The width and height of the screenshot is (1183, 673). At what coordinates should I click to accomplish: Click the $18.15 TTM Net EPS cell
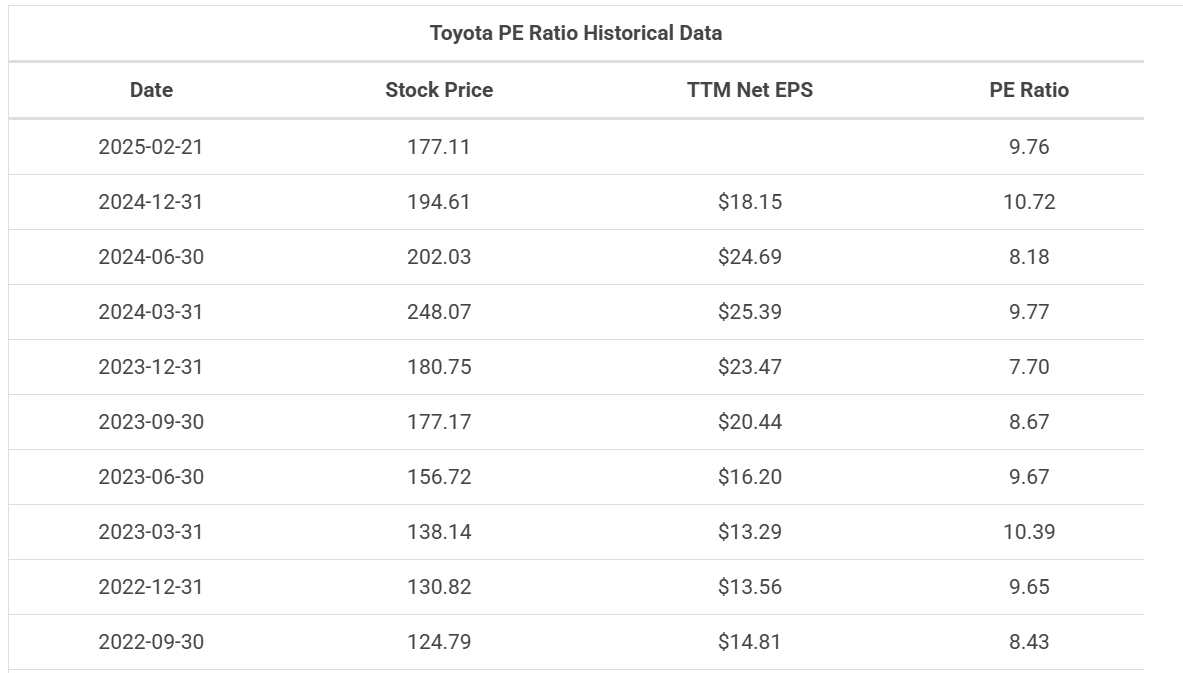[x=750, y=201]
